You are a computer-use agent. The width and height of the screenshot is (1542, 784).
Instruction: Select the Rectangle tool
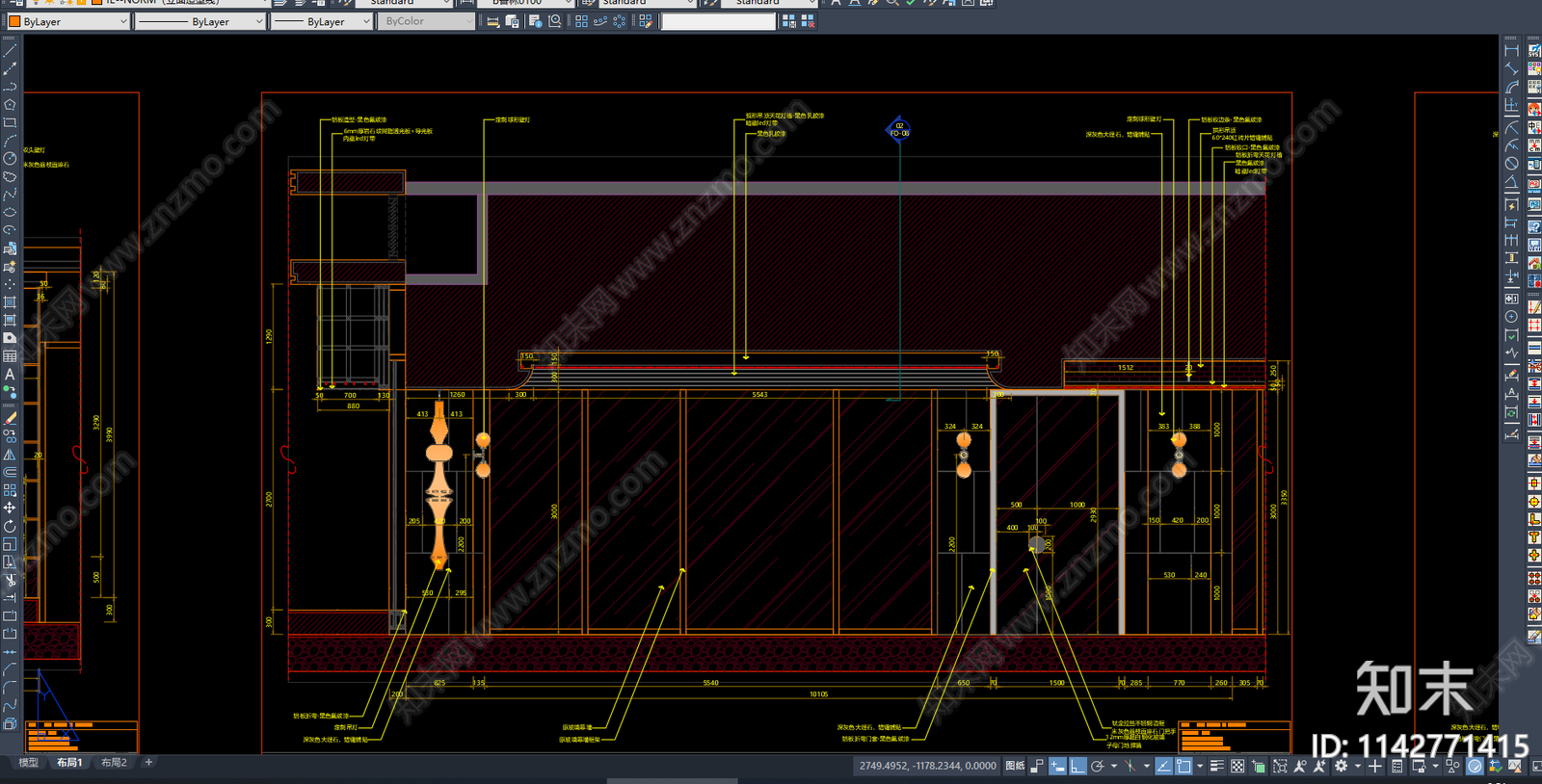[10, 122]
